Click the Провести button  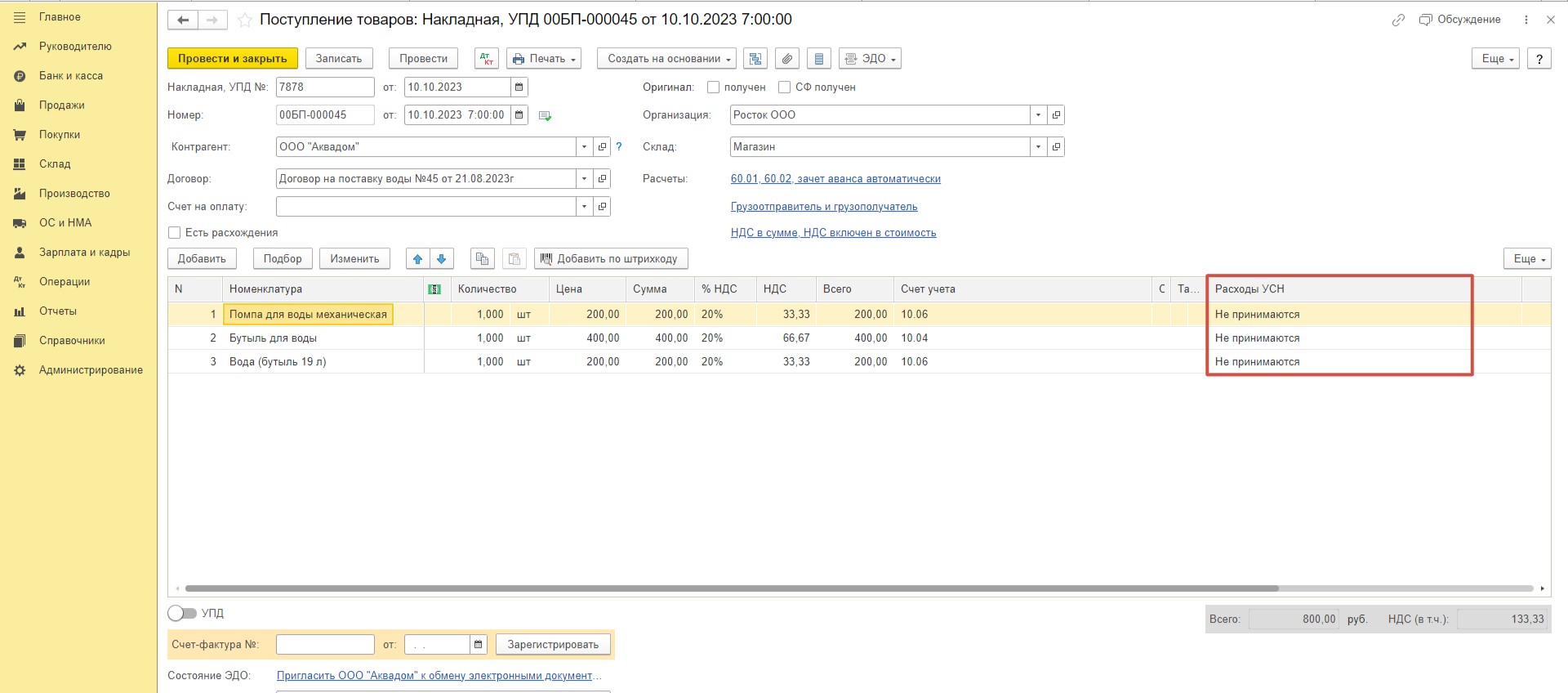point(423,59)
